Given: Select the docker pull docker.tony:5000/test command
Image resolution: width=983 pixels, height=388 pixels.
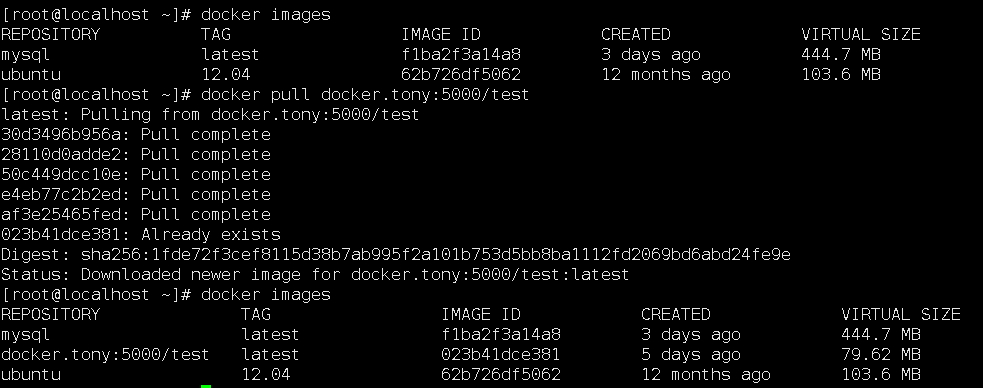Looking at the screenshot, I should [x=365, y=95].
